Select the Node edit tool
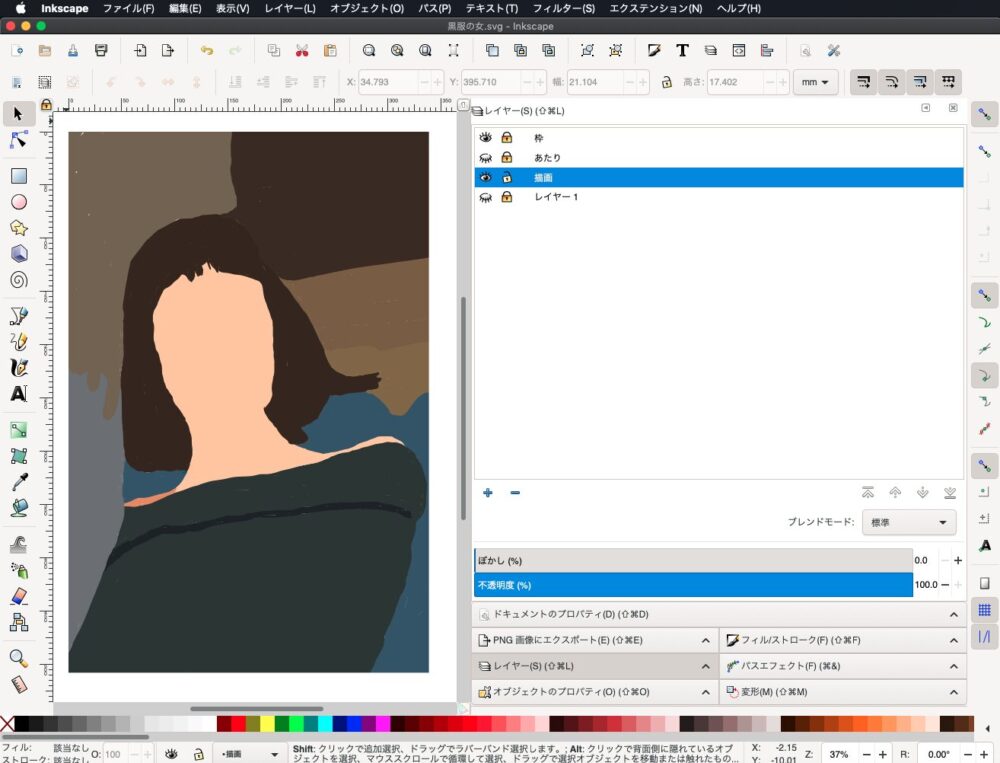Screen dimensions: 1000x763 (18, 139)
